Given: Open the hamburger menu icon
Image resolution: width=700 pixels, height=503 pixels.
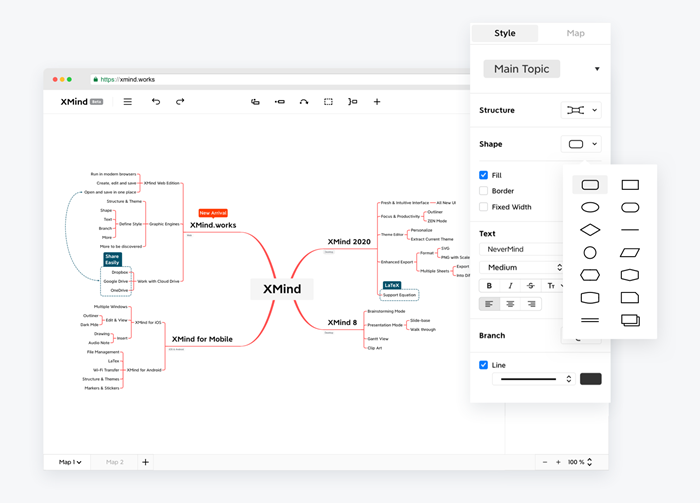Looking at the screenshot, I should click(x=128, y=102).
